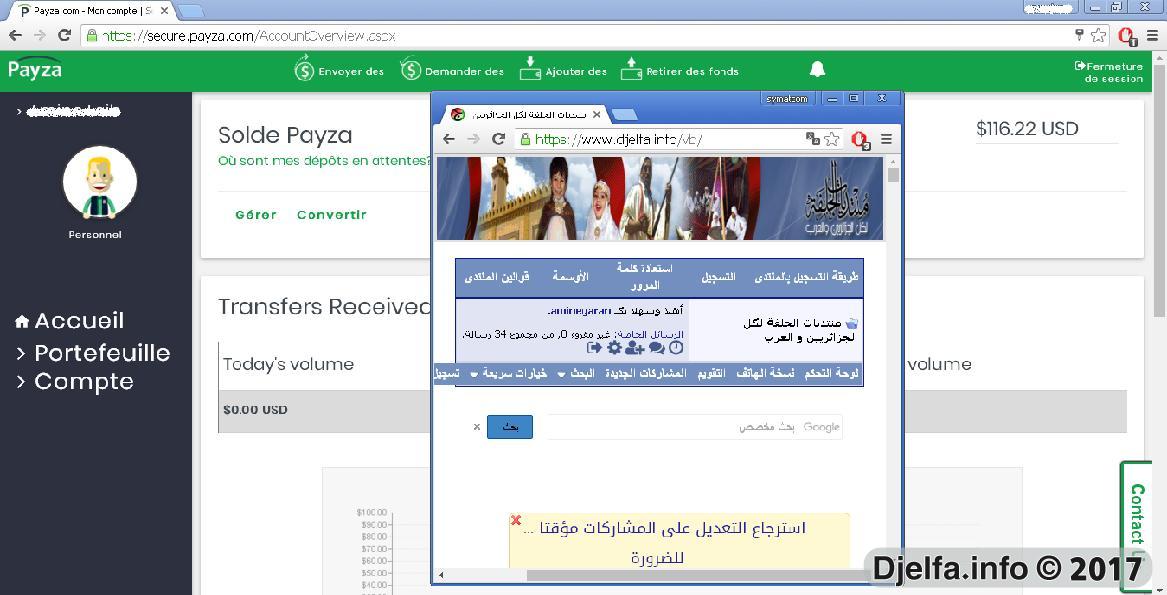This screenshot has width=1167, height=595.
Task: Select the Djelfa forum tab
Action: tap(527, 115)
